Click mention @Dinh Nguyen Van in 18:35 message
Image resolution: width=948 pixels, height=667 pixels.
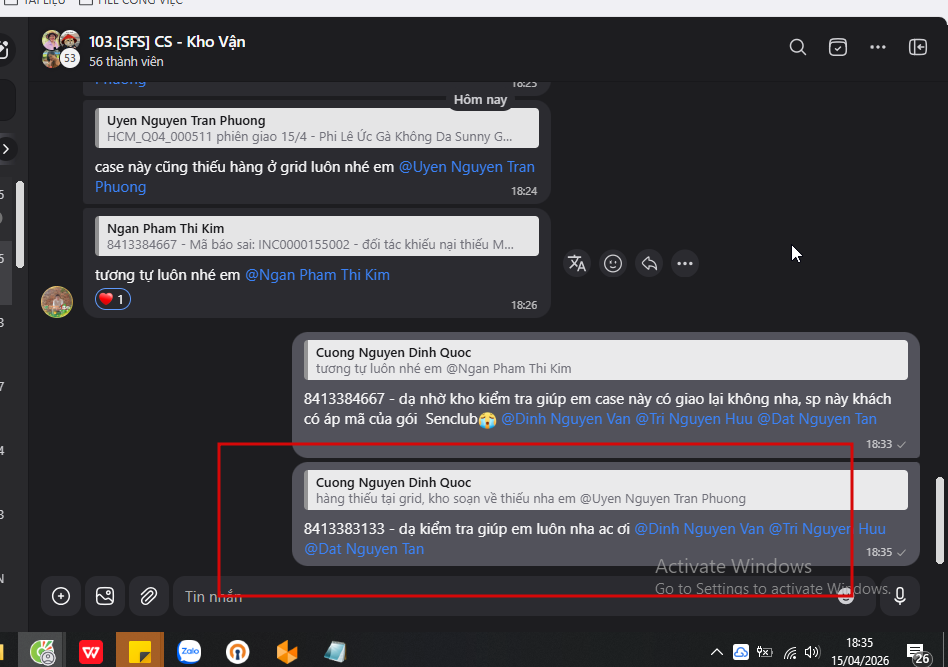[x=699, y=529]
